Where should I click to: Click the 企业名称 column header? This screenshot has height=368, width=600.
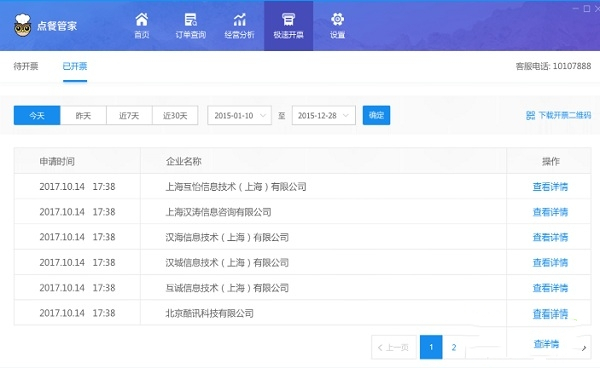183,161
